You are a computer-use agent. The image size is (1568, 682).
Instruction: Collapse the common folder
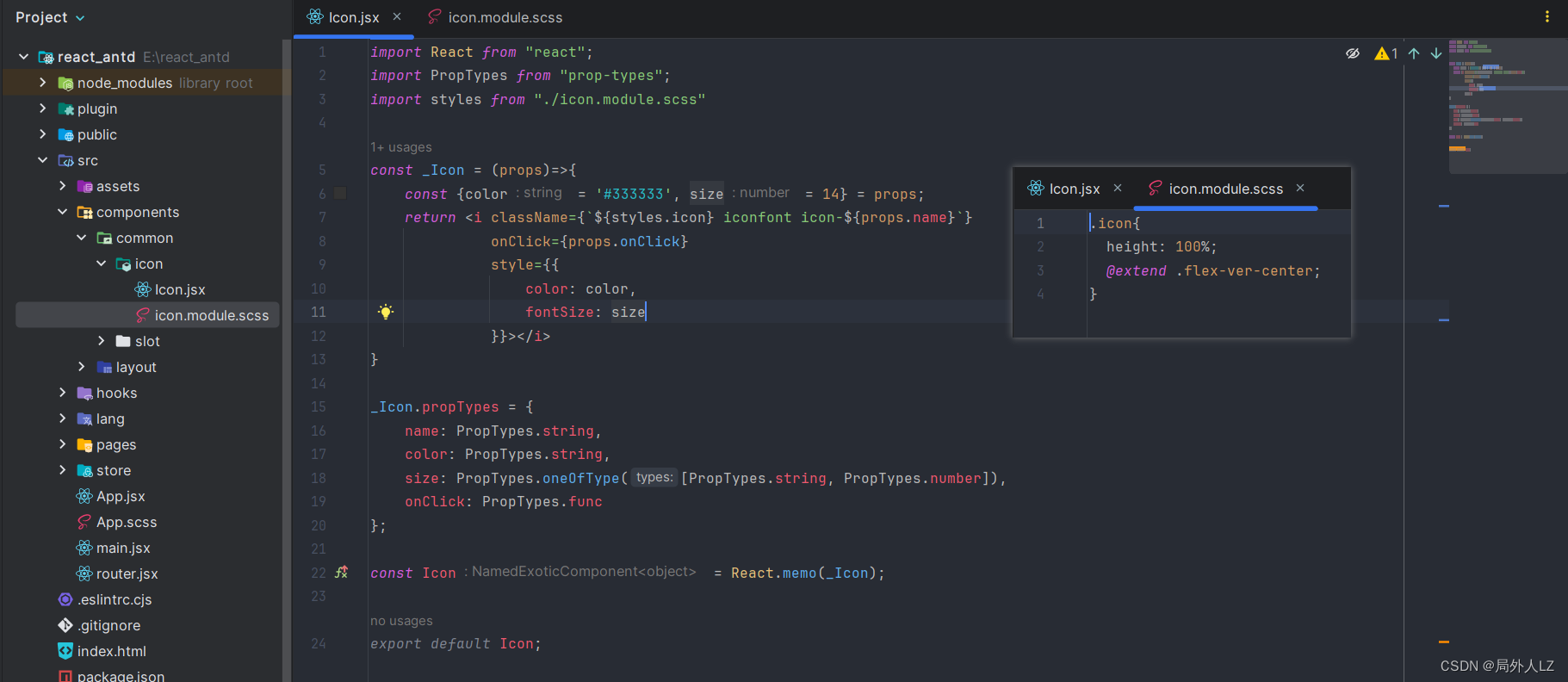tap(82, 238)
